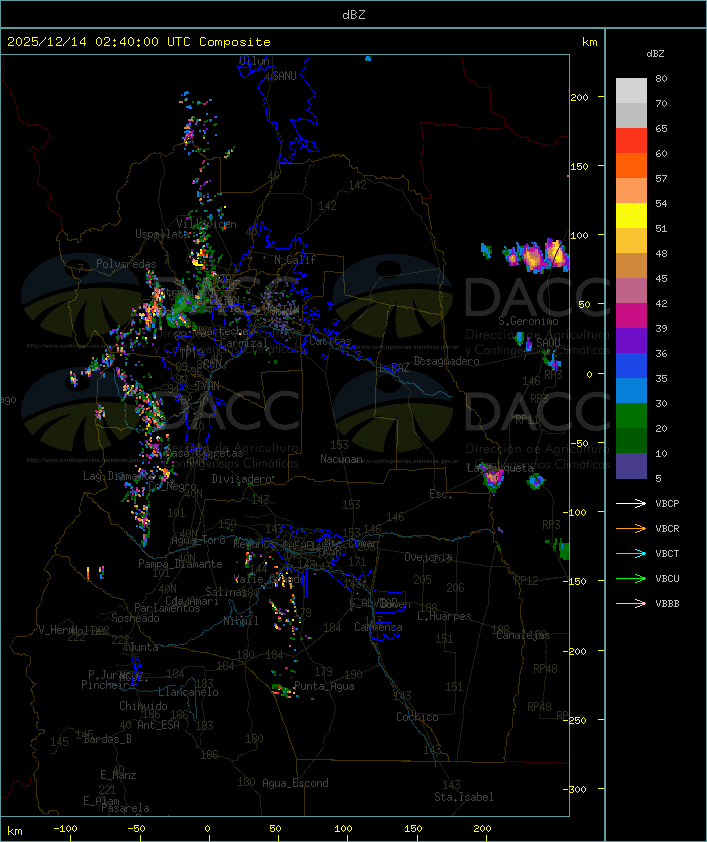Click the Cochico map label
707x842 pixels.
coord(417,717)
